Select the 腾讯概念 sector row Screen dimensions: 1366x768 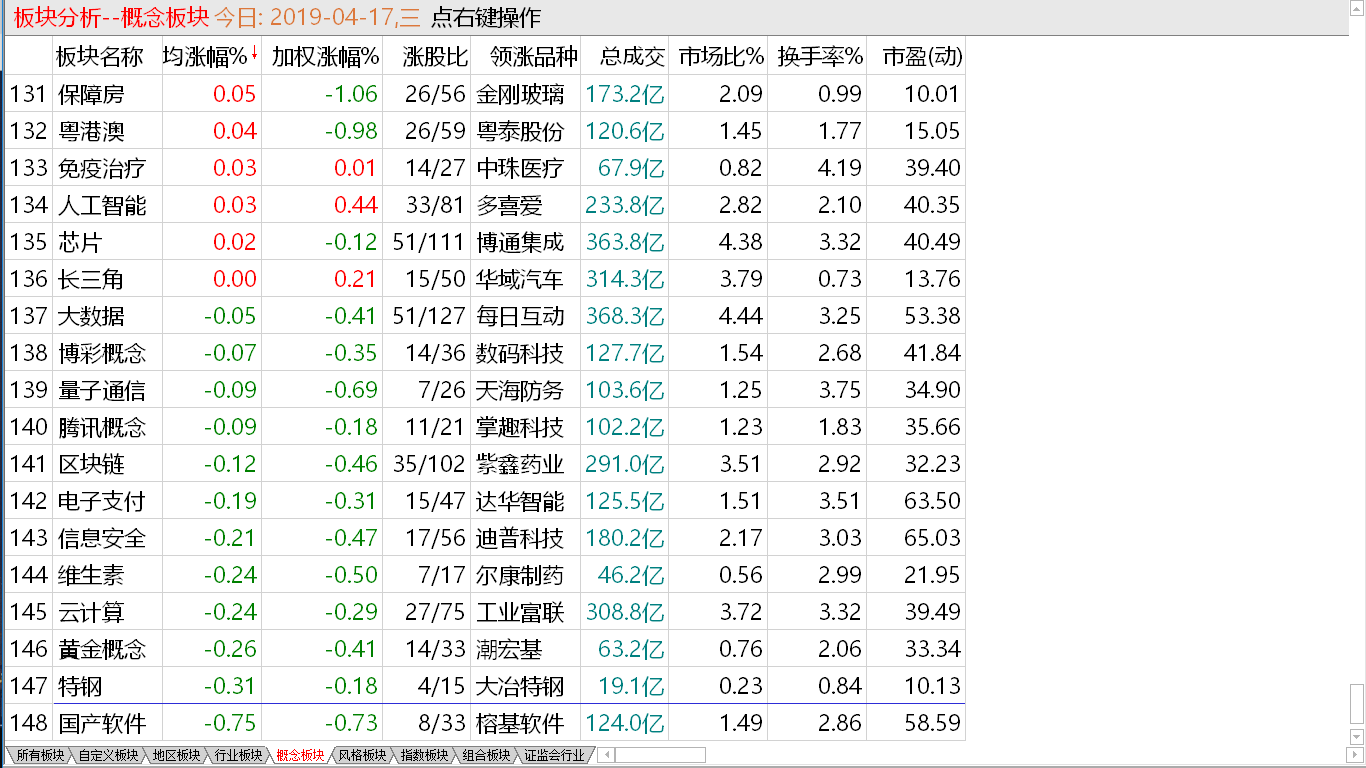[x=486, y=427]
